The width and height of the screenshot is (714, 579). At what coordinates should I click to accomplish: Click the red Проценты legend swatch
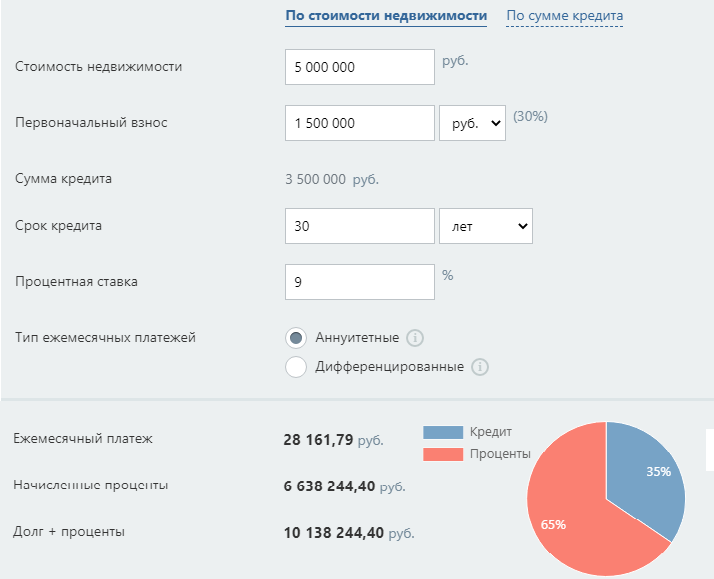[443, 454]
